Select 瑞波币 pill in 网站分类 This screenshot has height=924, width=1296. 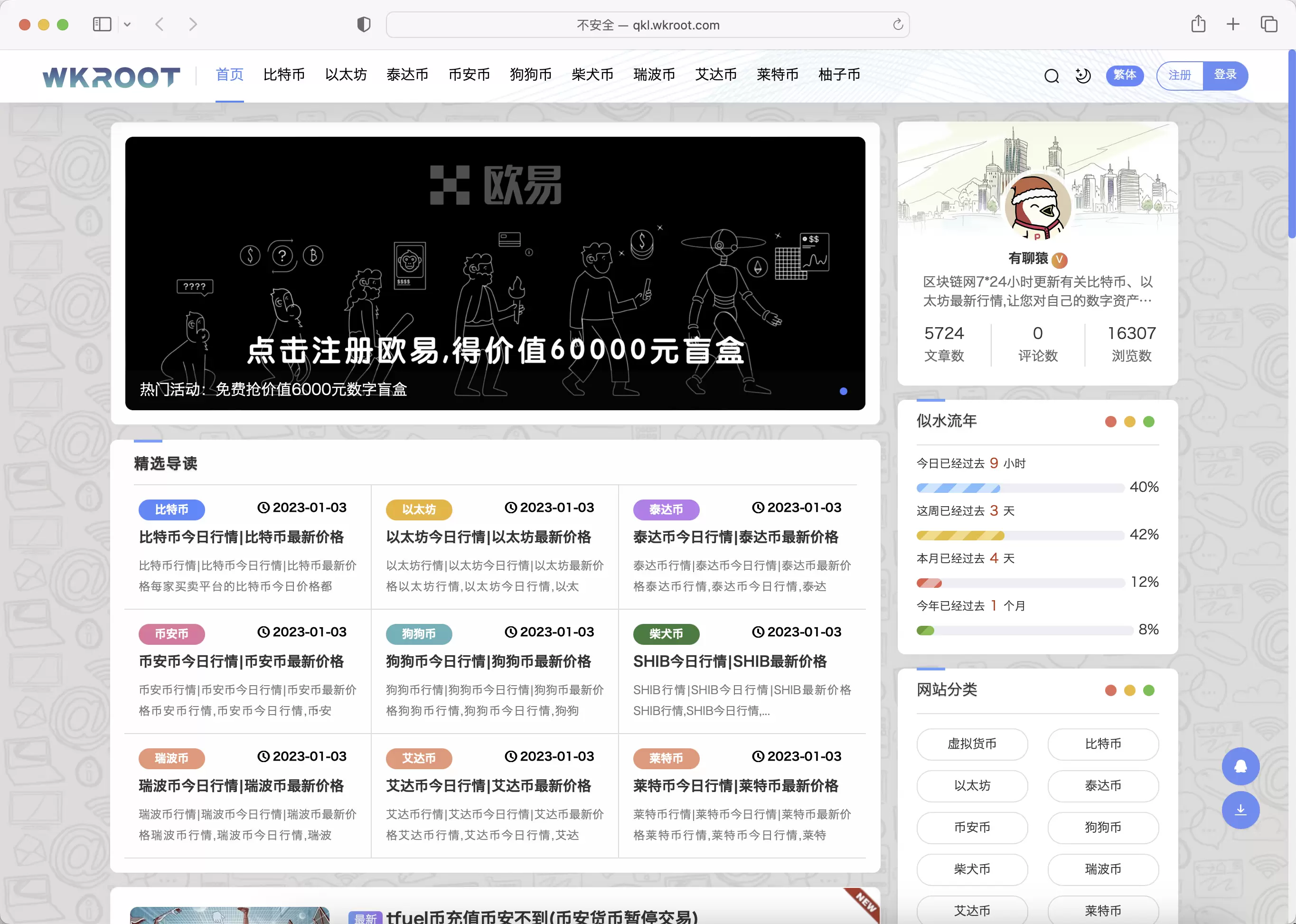pos(1103,869)
